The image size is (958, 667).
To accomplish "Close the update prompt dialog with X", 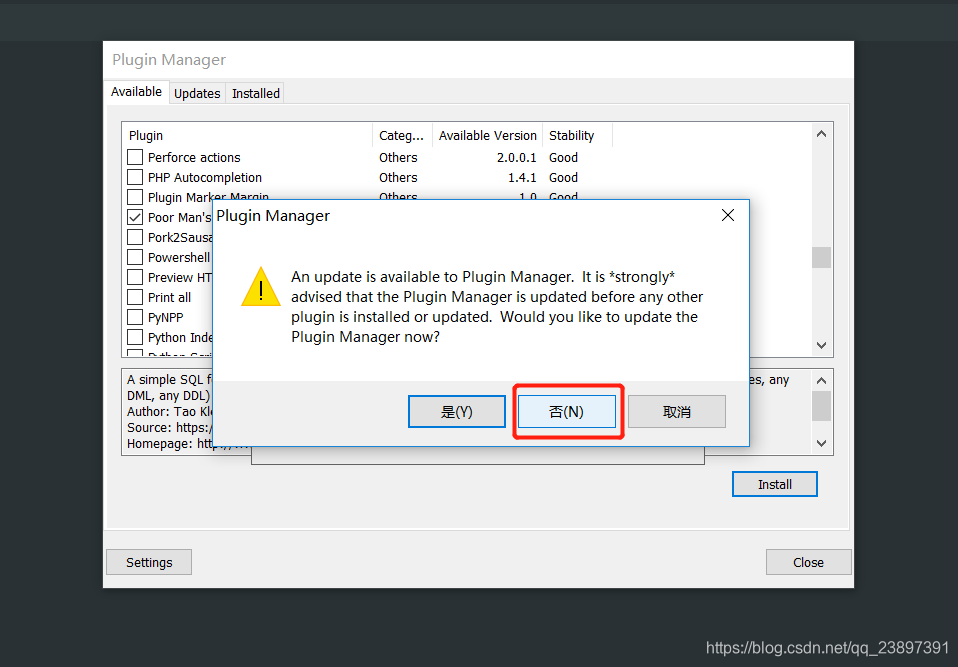I will (727, 215).
